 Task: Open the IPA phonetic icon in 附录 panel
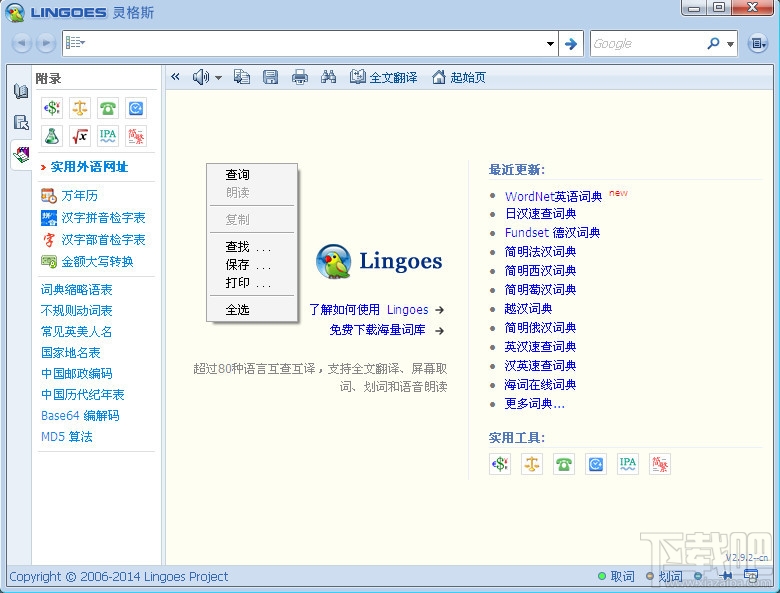[x=108, y=136]
